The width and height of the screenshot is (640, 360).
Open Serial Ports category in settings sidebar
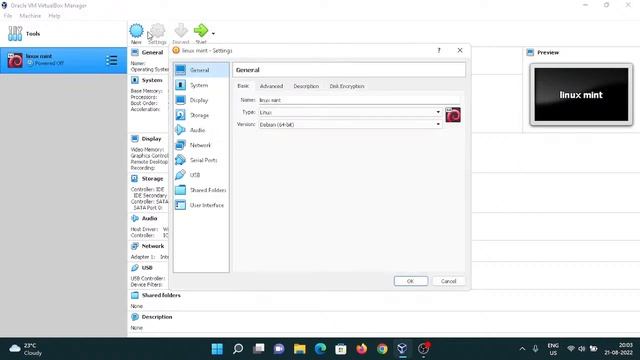tap(201, 160)
